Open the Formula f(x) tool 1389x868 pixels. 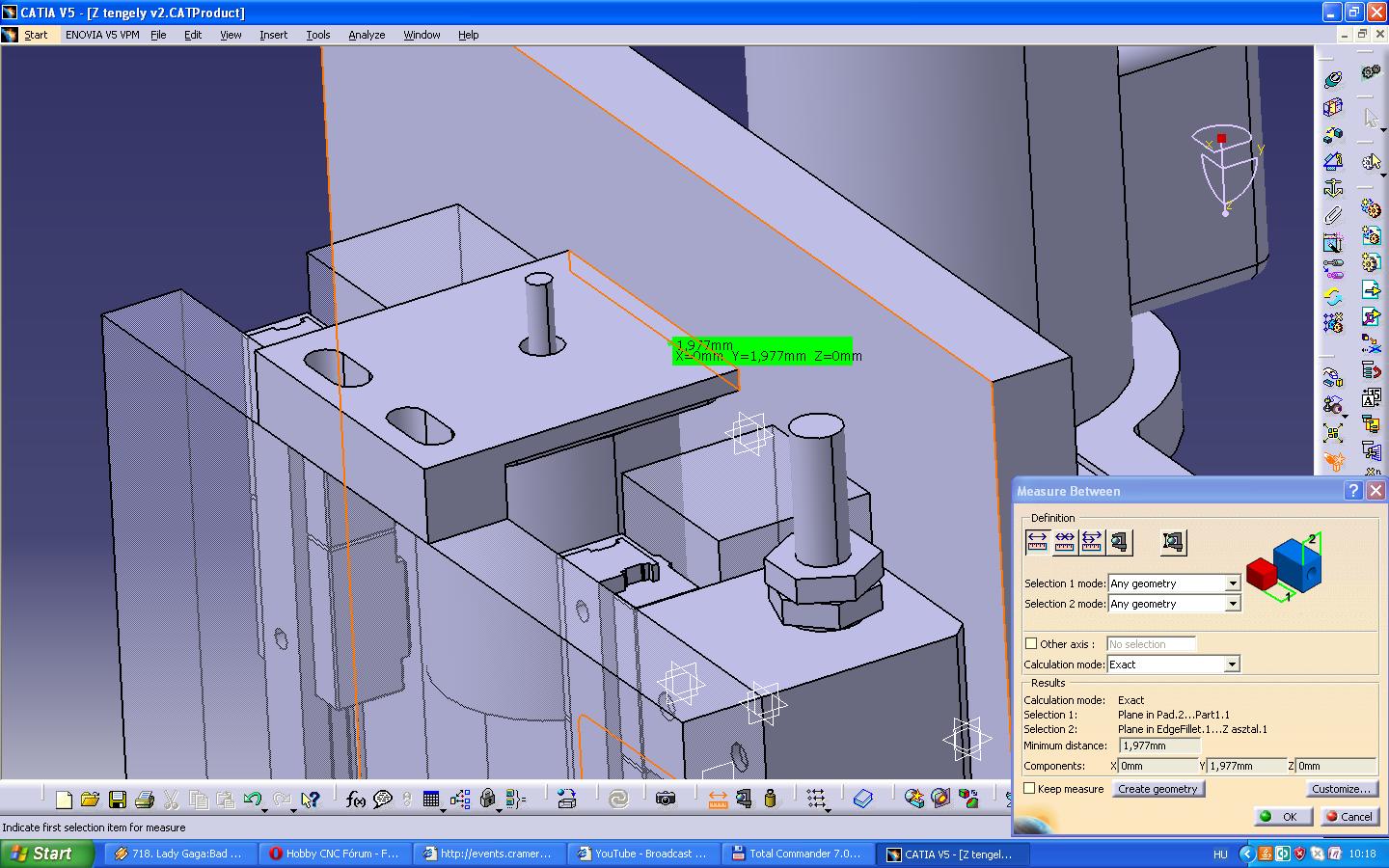pyautogui.click(x=355, y=800)
